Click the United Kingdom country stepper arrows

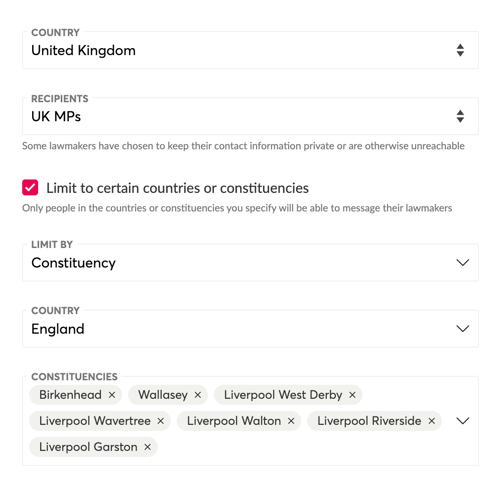(460, 50)
